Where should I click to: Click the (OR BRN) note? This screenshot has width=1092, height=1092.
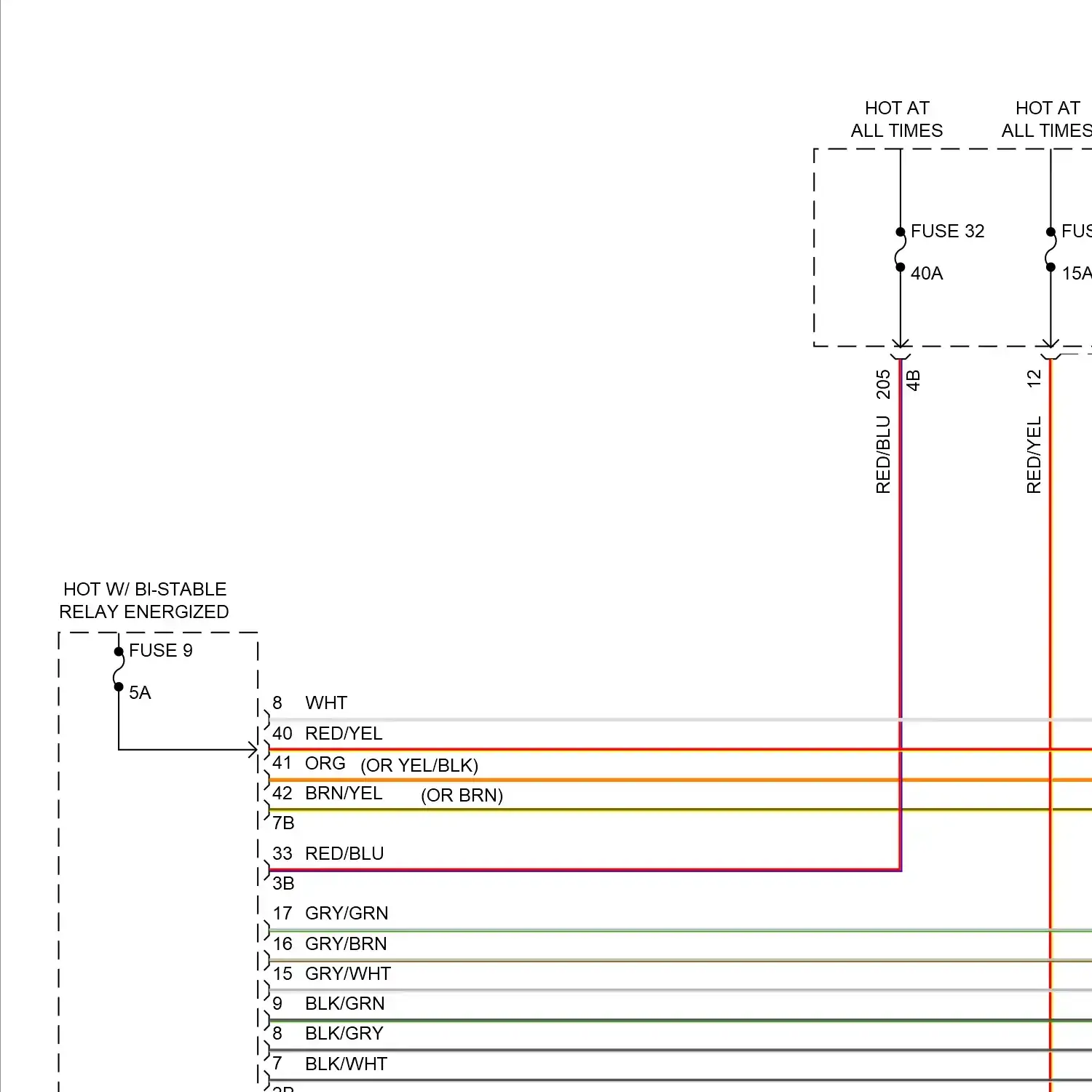pyautogui.click(x=462, y=795)
